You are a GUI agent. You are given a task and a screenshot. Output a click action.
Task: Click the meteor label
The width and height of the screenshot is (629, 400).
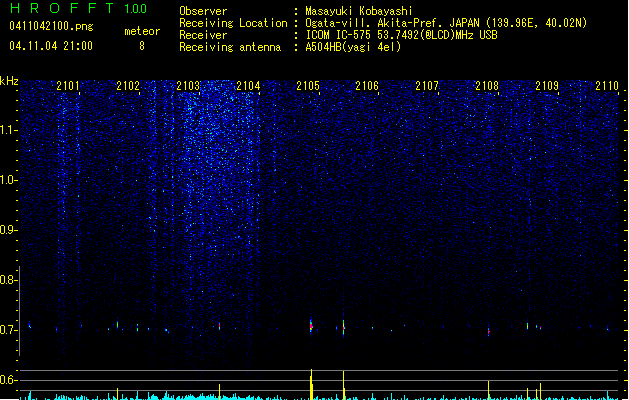142,31
